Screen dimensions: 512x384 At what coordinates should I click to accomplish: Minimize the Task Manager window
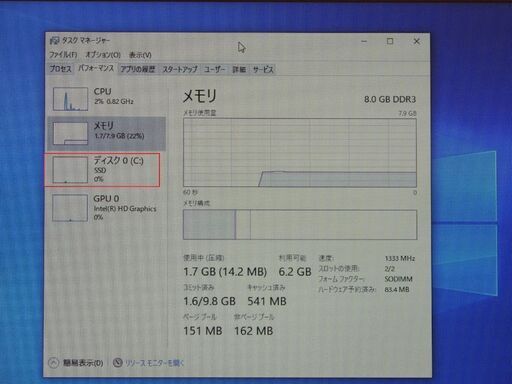pyautogui.click(x=364, y=41)
